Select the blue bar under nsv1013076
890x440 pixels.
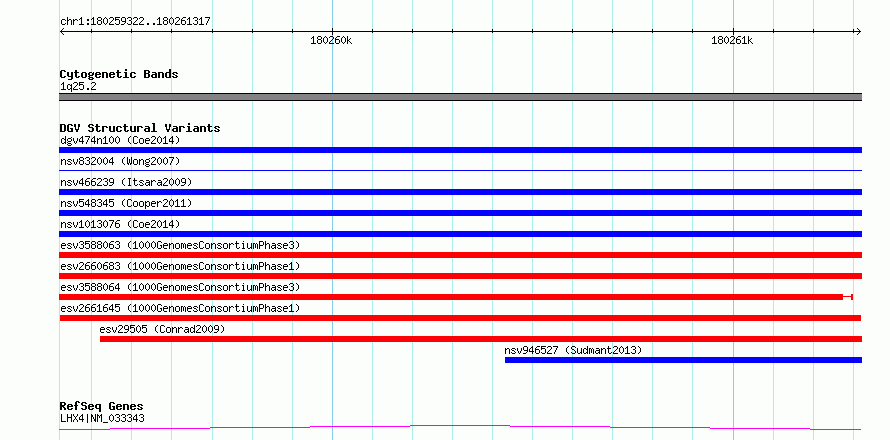click(x=460, y=234)
